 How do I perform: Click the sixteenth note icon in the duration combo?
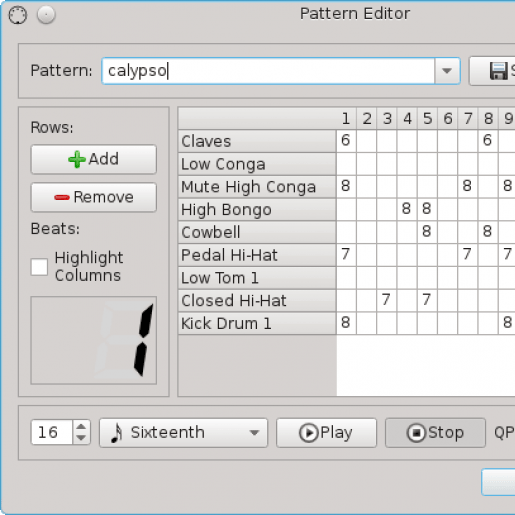pyautogui.click(x=116, y=433)
